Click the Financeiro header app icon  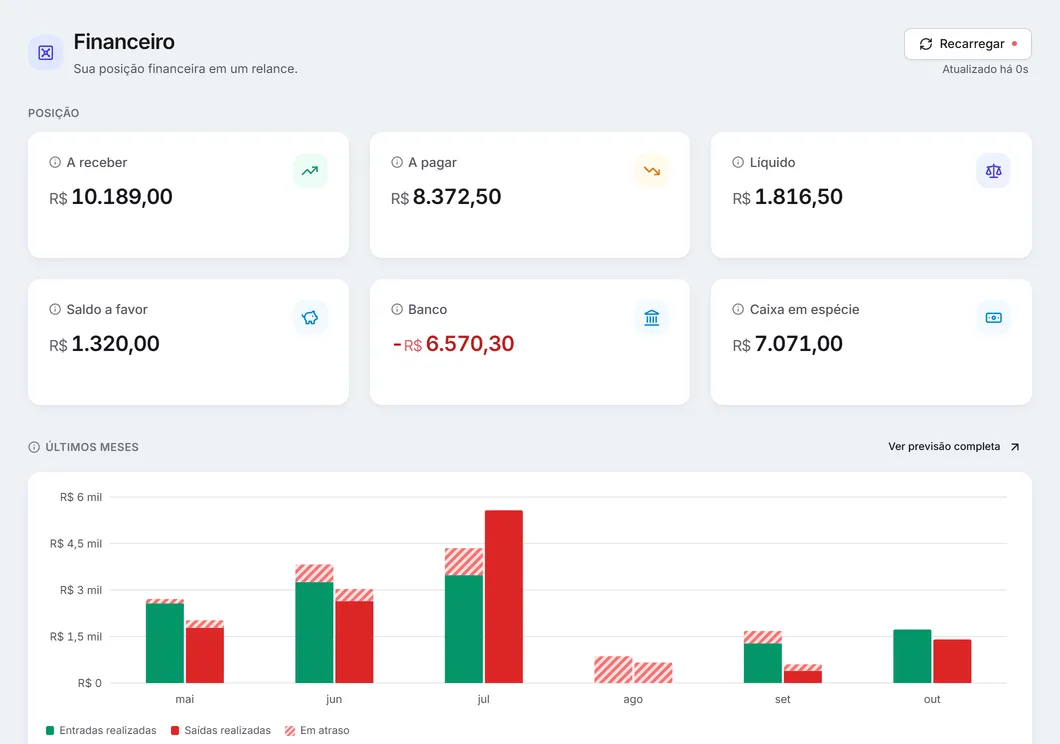tap(45, 52)
